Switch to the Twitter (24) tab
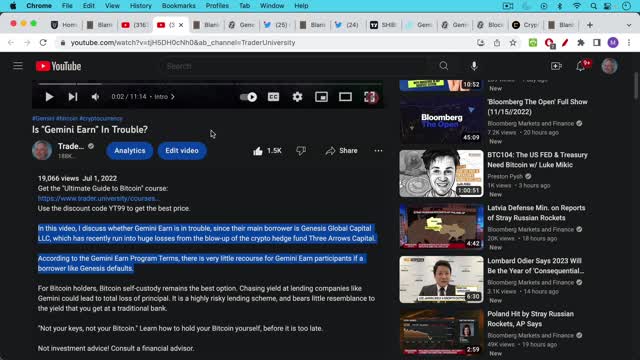This screenshot has height=360, width=640. 347,25
